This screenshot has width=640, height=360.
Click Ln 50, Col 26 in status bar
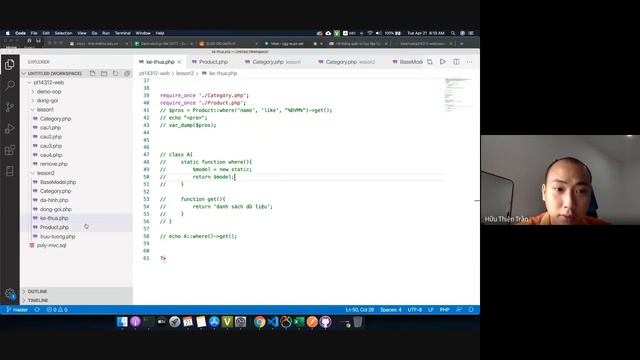[360, 310]
